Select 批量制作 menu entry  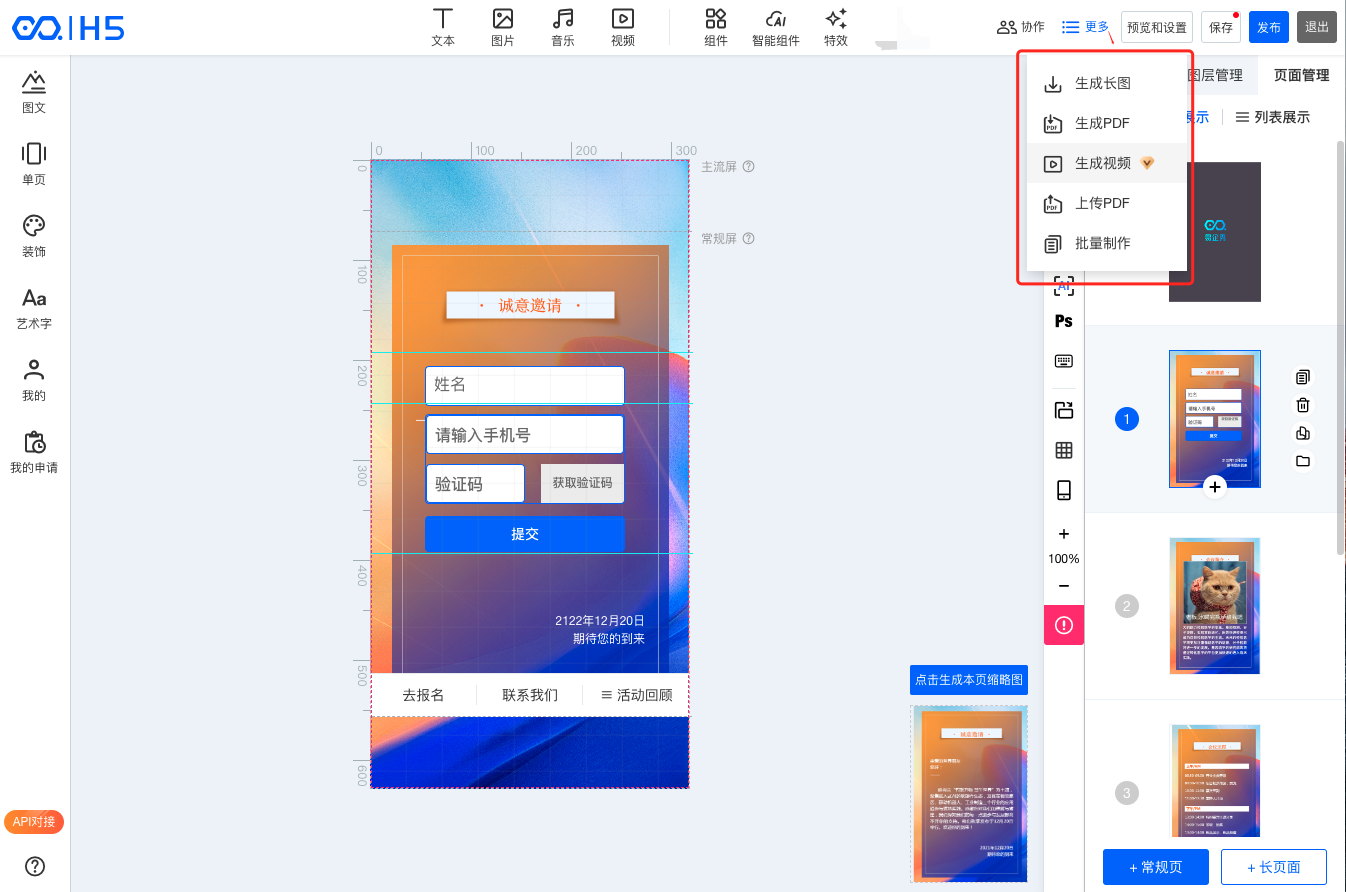pyautogui.click(x=1102, y=243)
